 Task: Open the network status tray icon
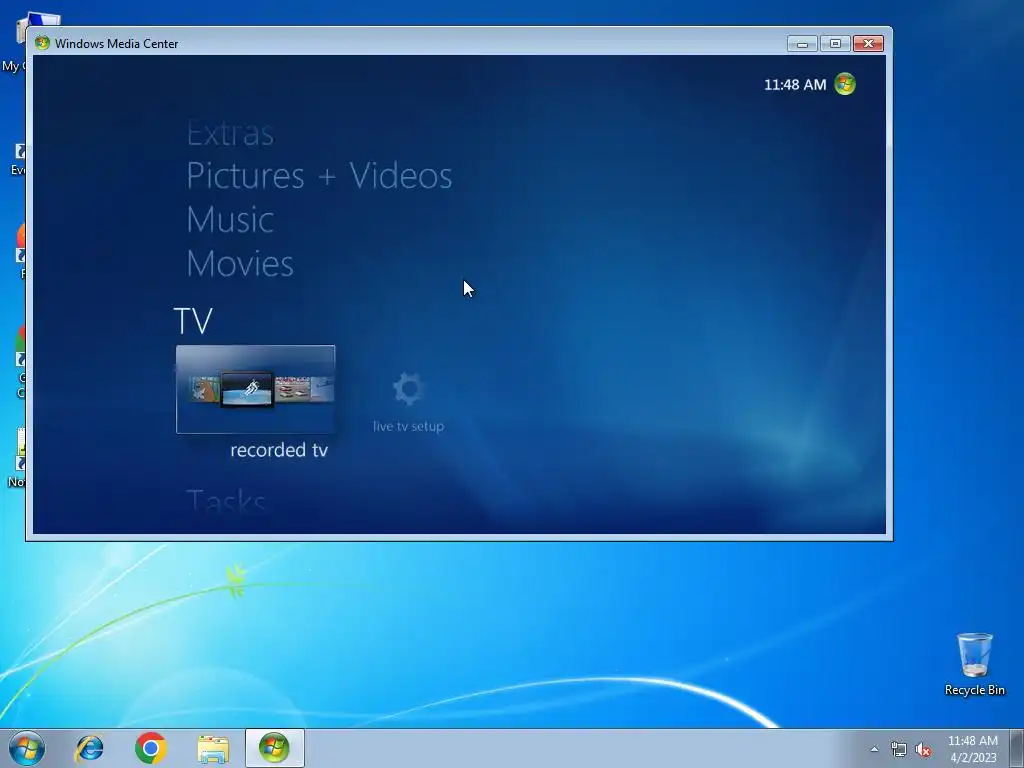(899, 750)
